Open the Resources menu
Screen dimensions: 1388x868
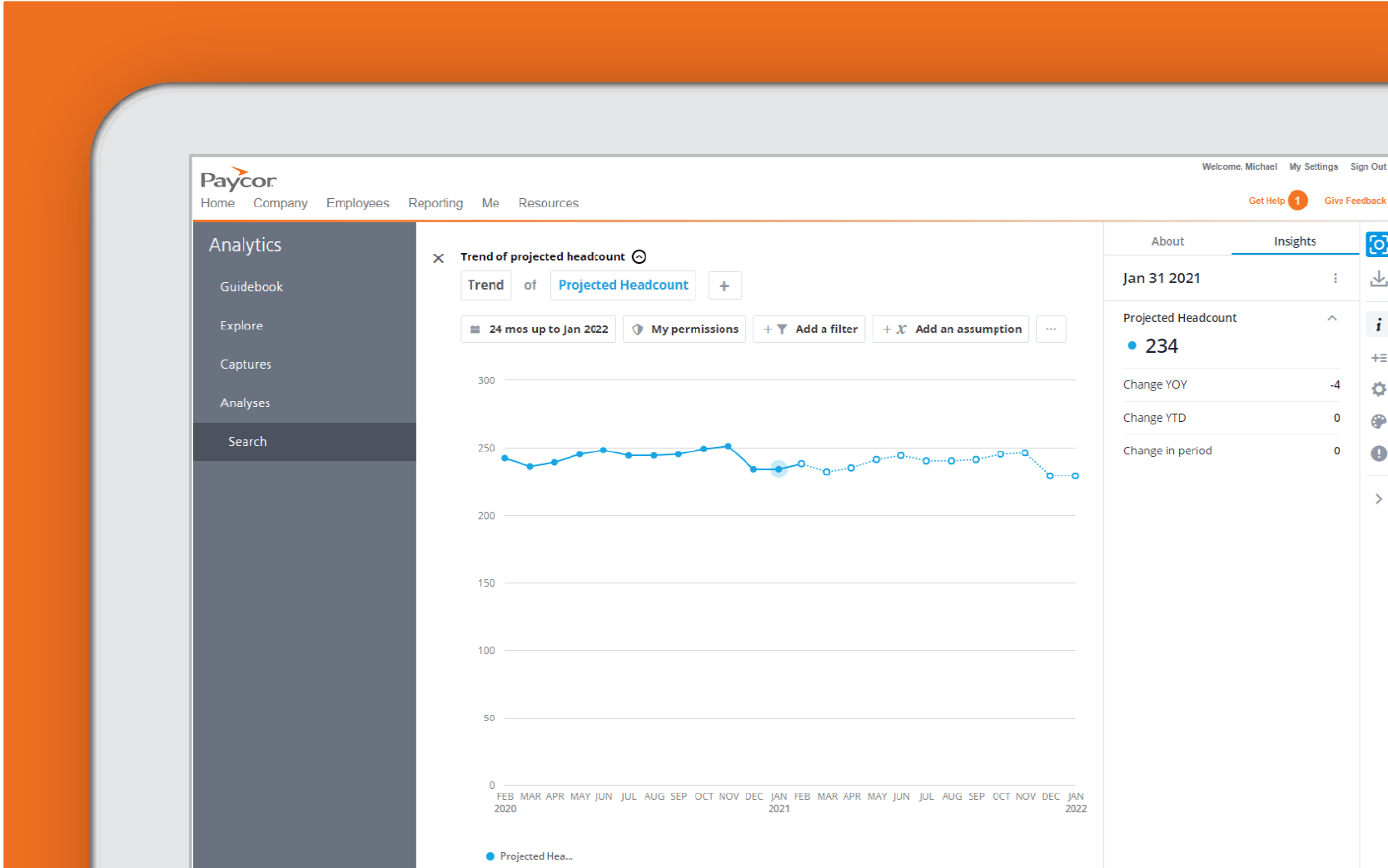[x=549, y=203]
